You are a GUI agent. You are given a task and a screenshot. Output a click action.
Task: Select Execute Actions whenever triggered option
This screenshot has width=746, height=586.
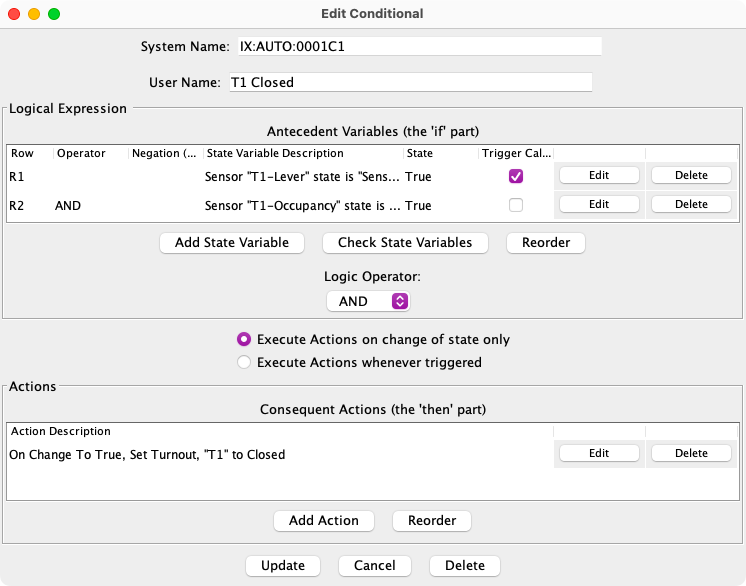click(244, 362)
